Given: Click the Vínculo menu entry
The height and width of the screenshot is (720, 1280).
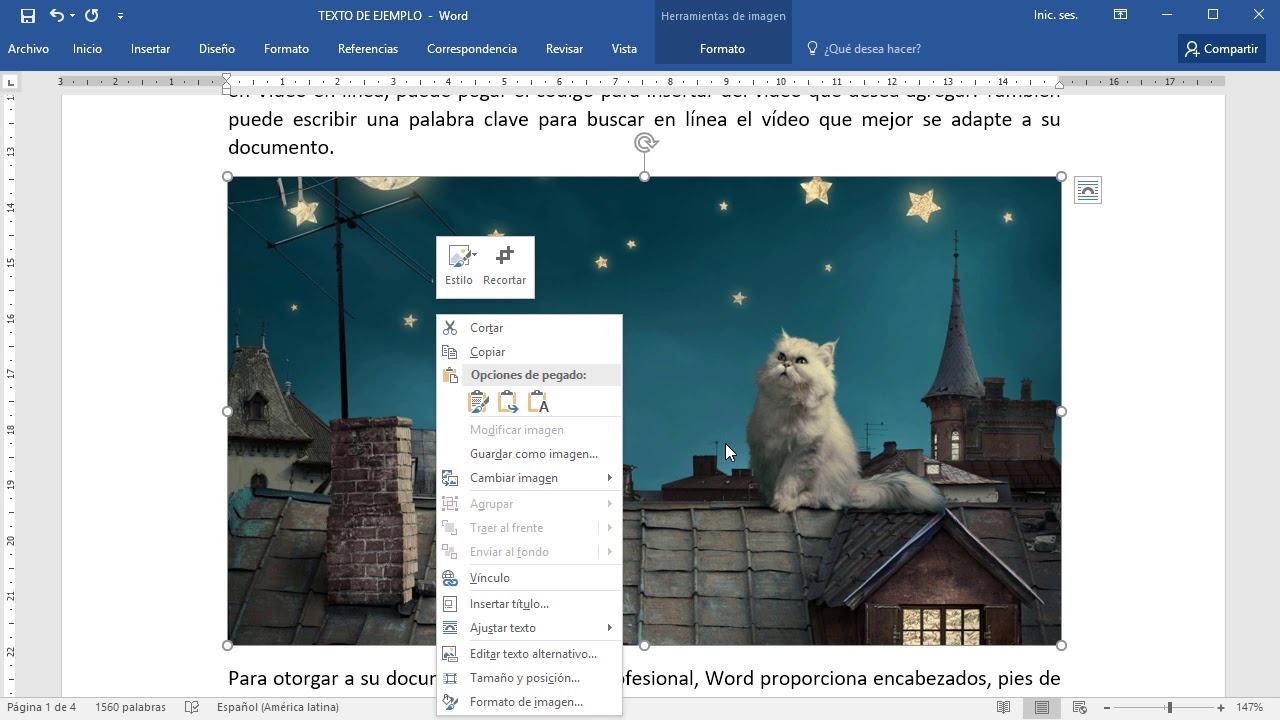Looking at the screenshot, I should click(x=529, y=578).
